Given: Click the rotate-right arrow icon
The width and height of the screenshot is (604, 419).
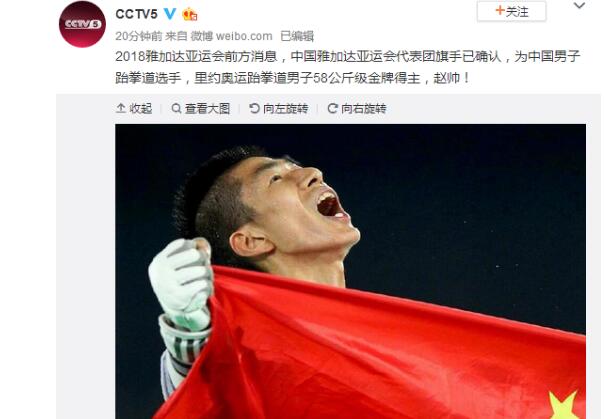Looking at the screenshot, I should click(332, 108).
